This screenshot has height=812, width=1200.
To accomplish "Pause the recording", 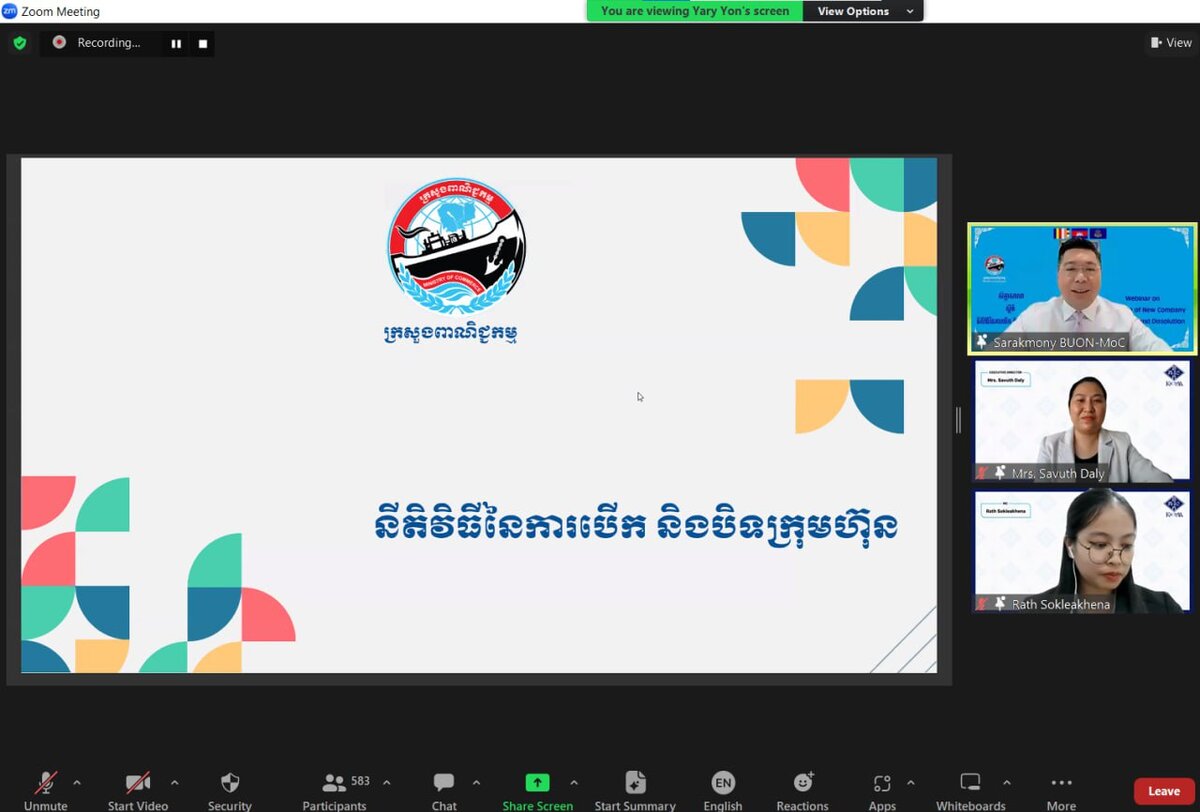I will click(x=176, y=43).
